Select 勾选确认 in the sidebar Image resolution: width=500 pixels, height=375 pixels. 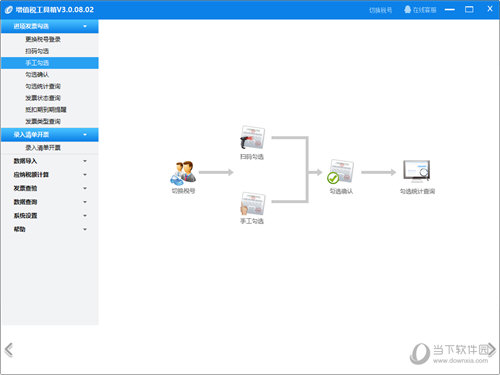pos(37,75)
